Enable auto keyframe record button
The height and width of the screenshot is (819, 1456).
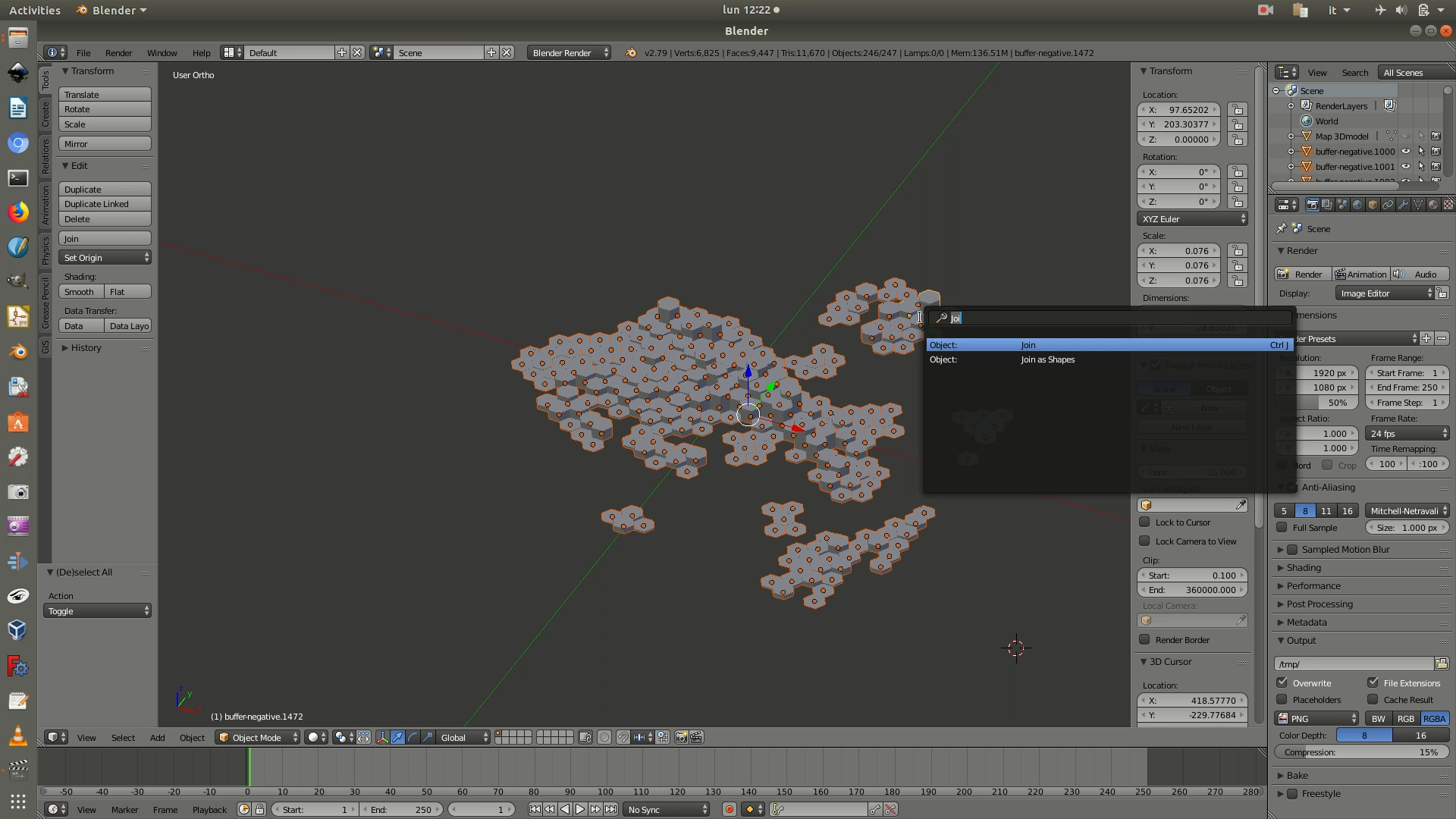click(730, 809)
